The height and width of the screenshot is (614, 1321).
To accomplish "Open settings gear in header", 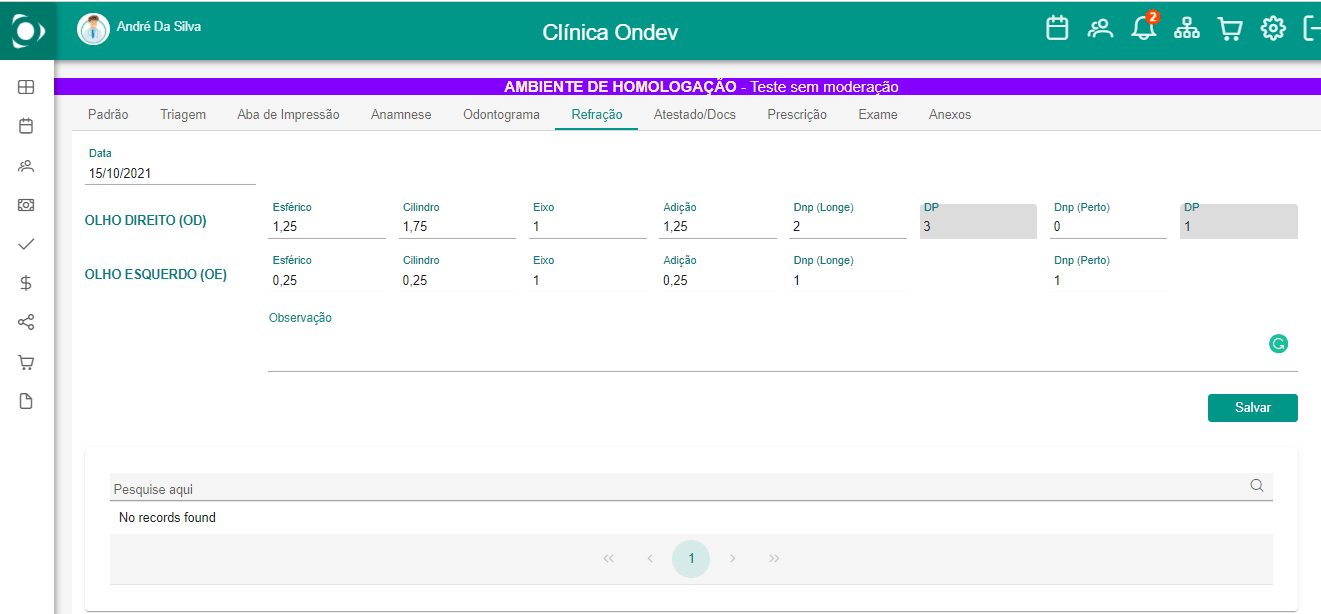I will tap(1272, 28).
